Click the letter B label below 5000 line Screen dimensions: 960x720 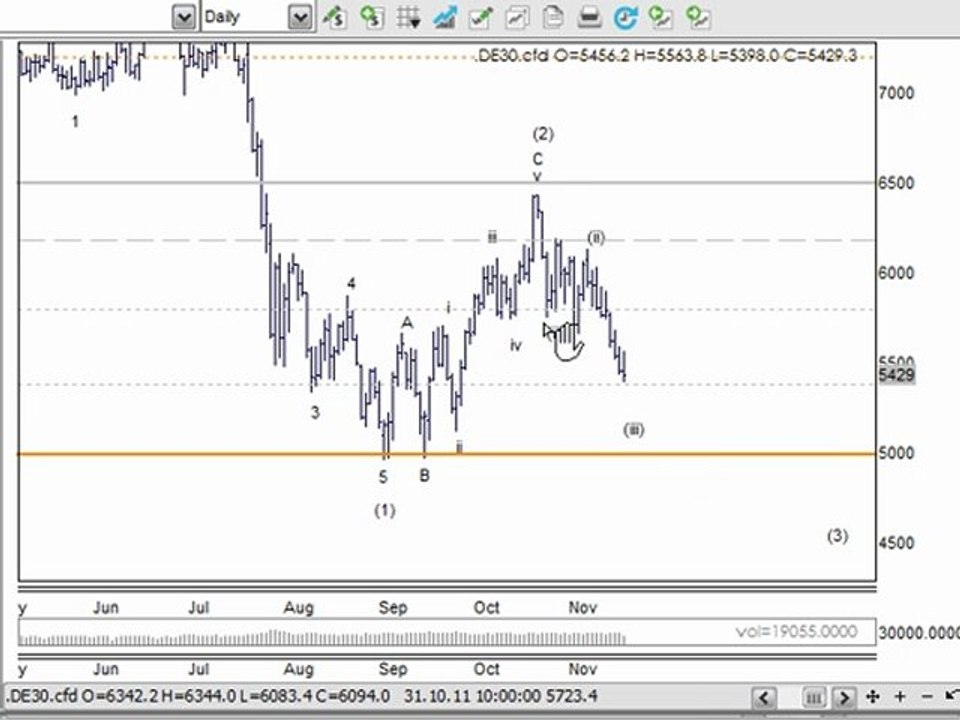pyautogui.click(x=424, y=475)
